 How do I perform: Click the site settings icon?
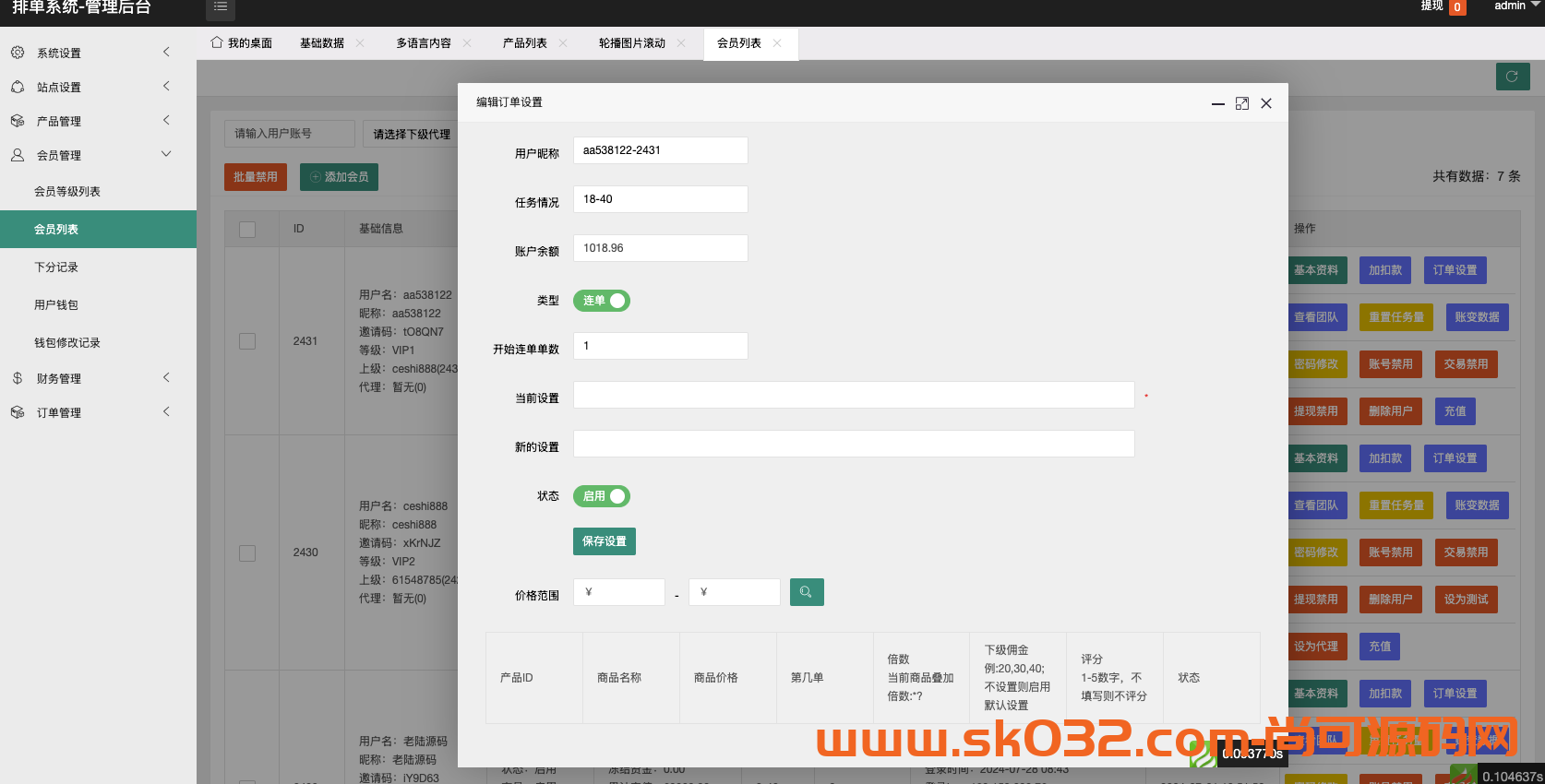click(18, 87)
